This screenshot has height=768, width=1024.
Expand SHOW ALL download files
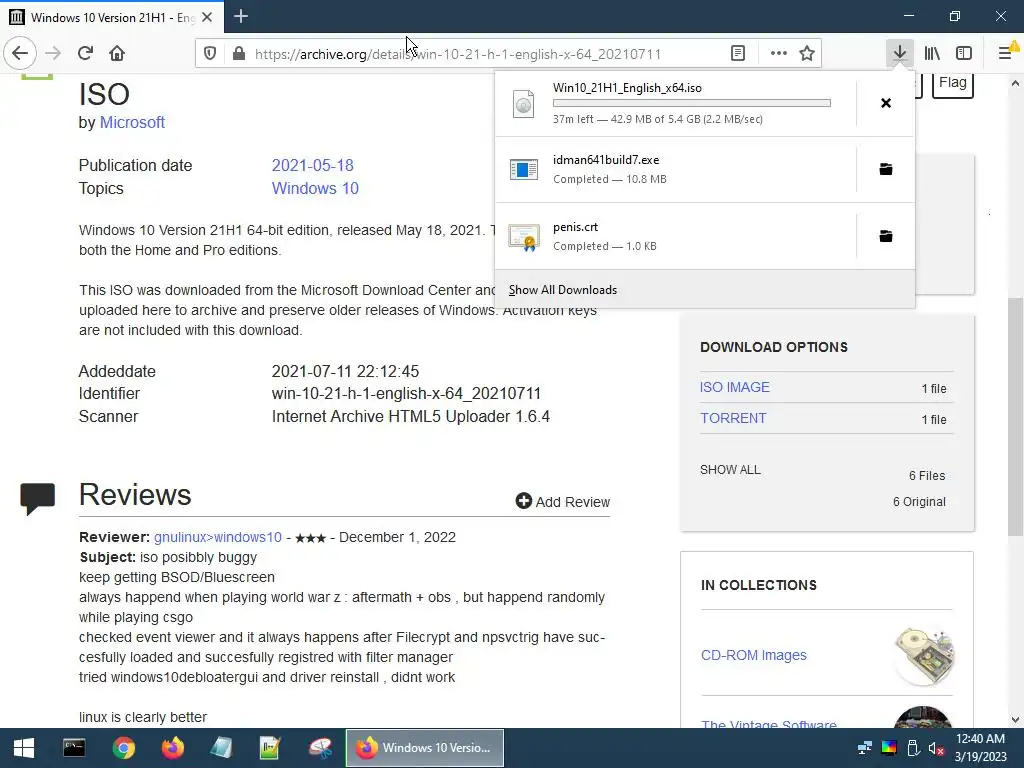coord(730,470)
